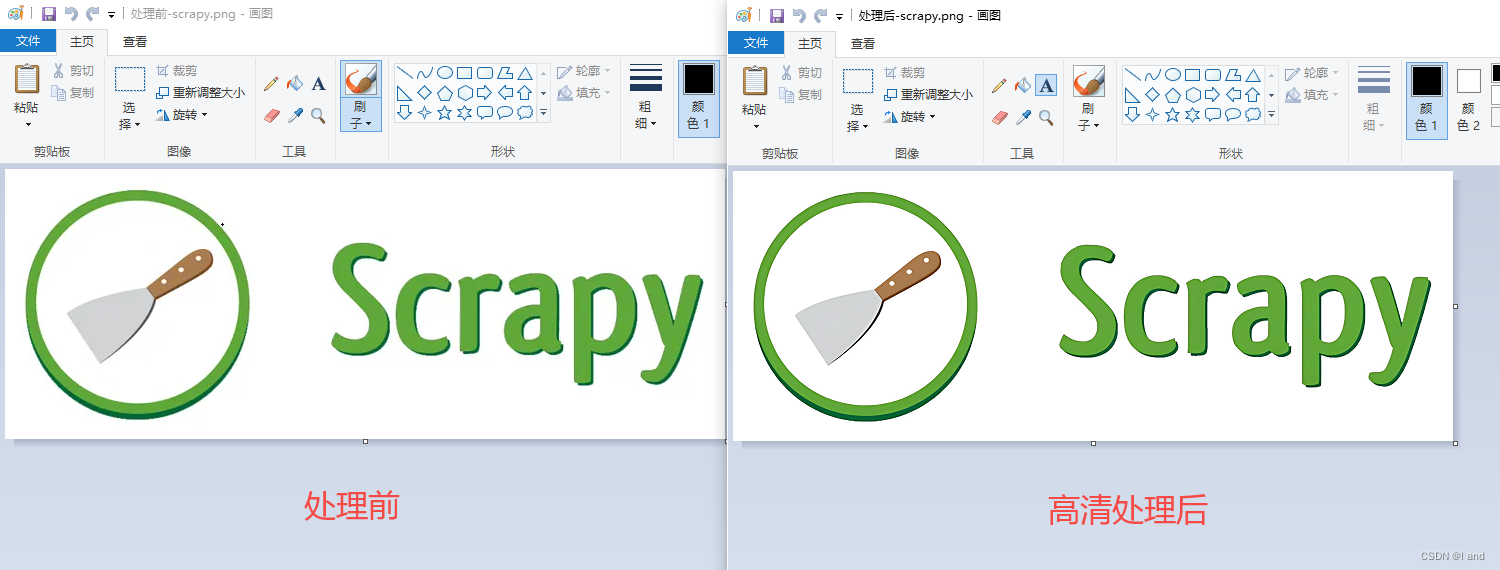Select the highlighted Text tool in 处理后 window
The height and width of the screenshot is (570, 1500).
click(1046, 86)
